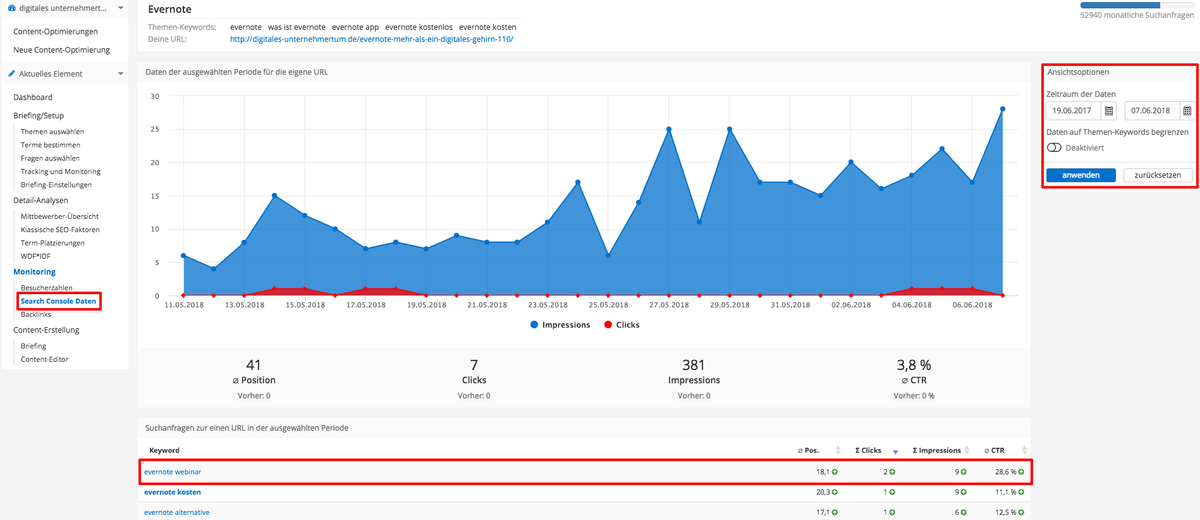Open Neue Content-Optimierung
This screenshot has height=520, width=1200.
pyautogui.click(x=62, y=50)
